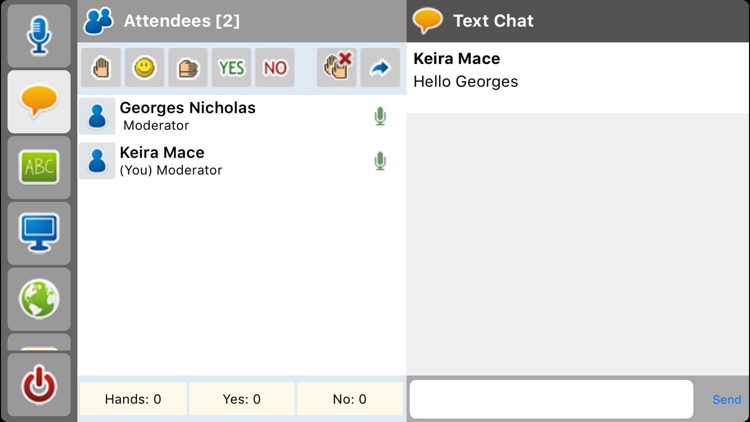The height and width of the screenshot is (422, 750).
Task: Click the applause clapping hand icon
Action: (x=188, y=68)
